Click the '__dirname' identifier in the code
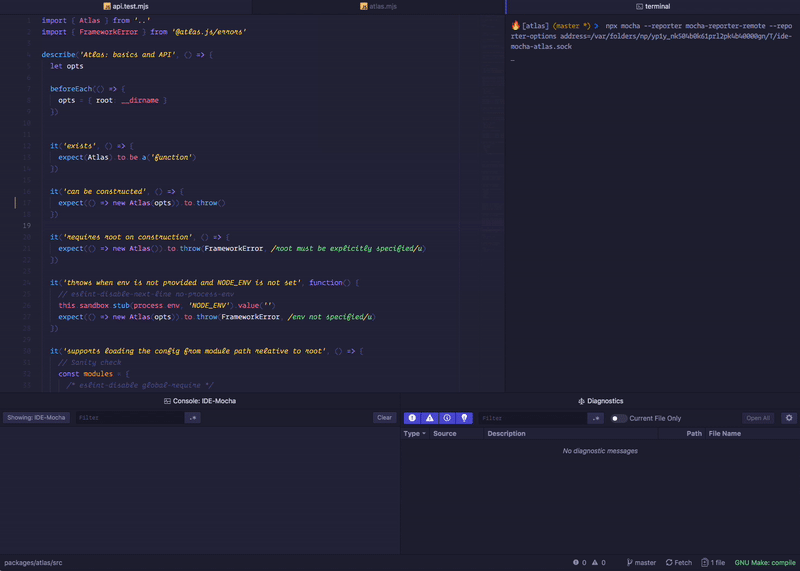 coord(140,101)
